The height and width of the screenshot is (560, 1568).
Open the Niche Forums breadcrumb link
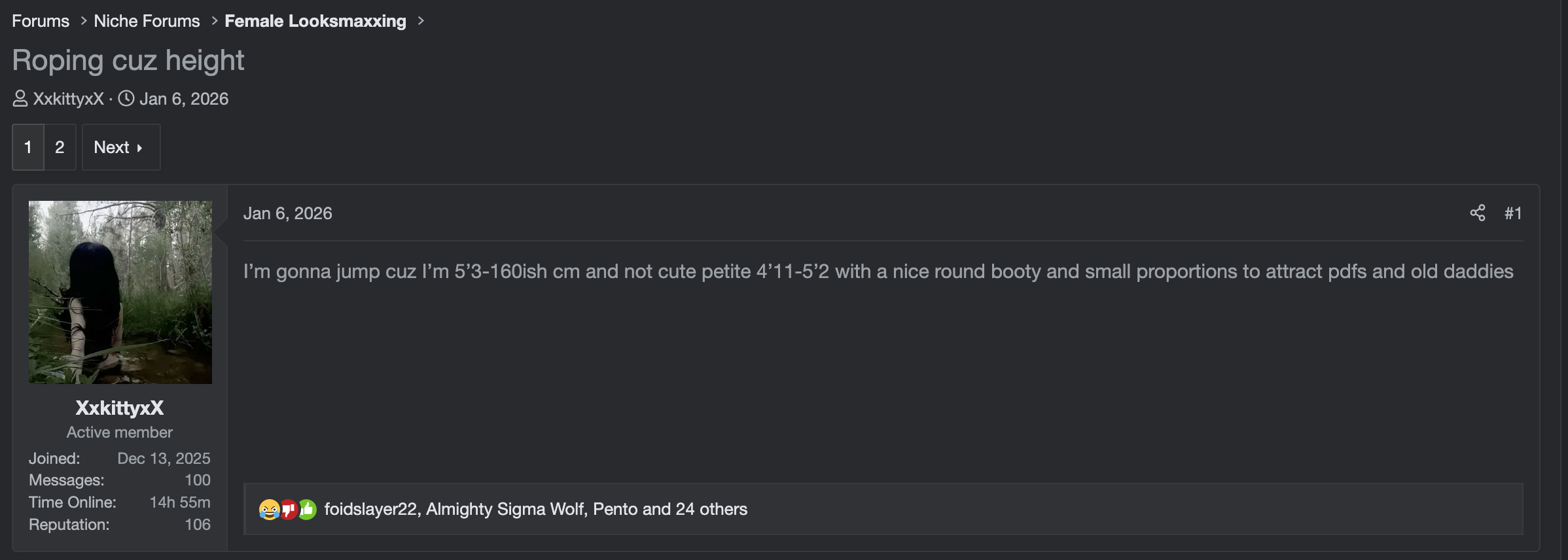[x=147, y=21]
